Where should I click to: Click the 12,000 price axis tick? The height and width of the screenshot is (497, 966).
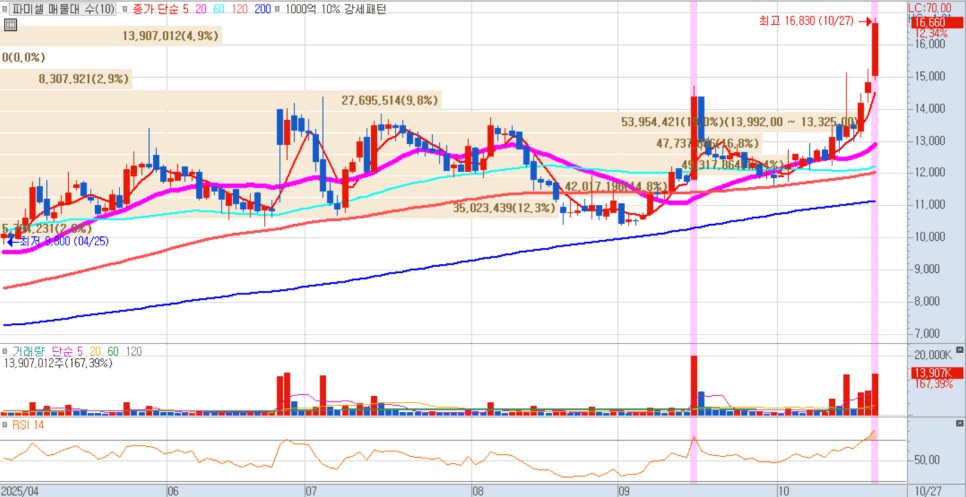click(x=930, y=172)
